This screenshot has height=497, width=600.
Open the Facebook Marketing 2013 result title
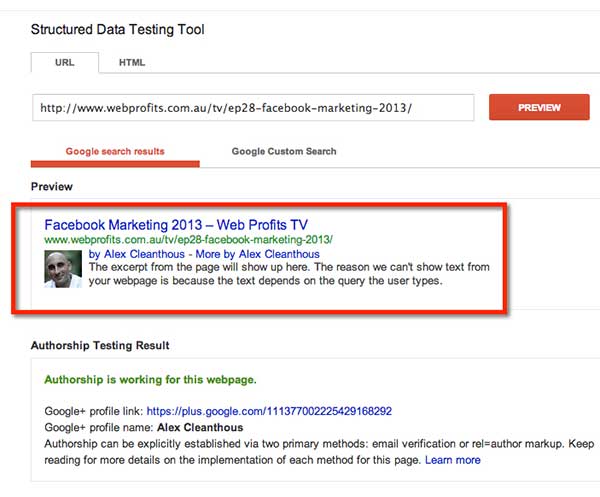click(x=176, y=225)
